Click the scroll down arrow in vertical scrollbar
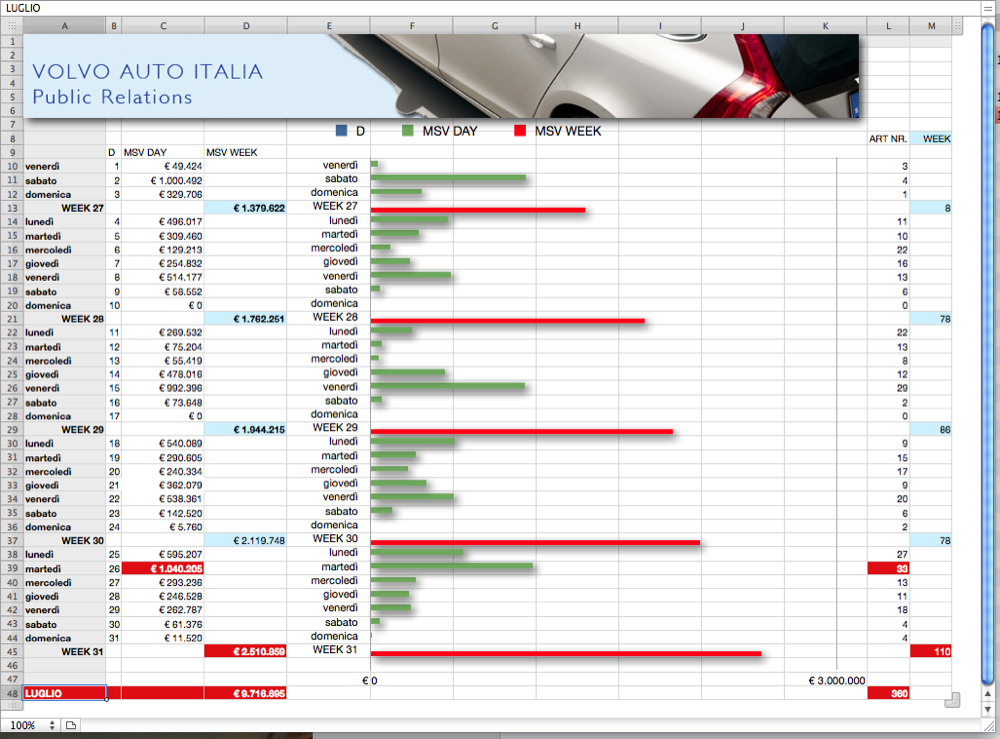Image resolution: width=1000 pixels, height=739 pixels. point(989,709)
